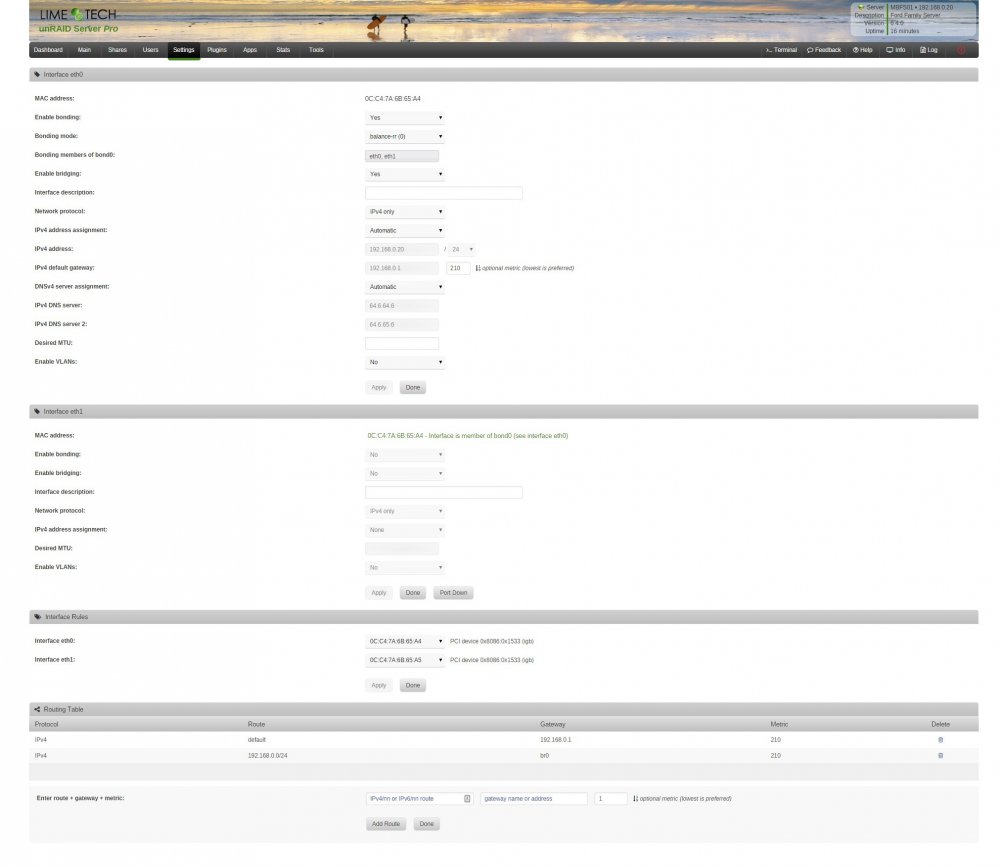This screenshot has height=867, width=1000.
Task: Go to the Shares tab
Action: click(x=117, y=50)
